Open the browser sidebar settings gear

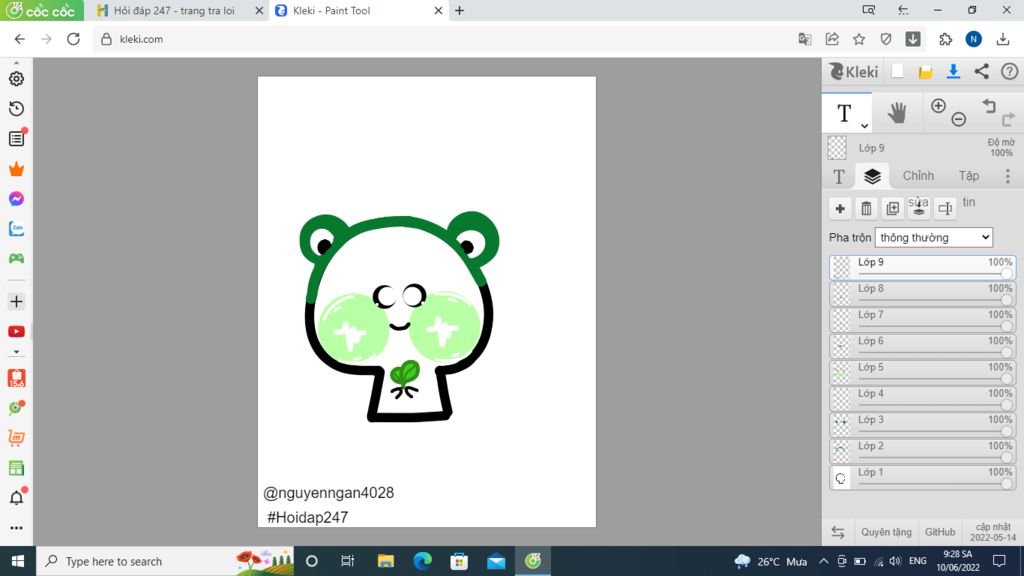tap(16, 78)
